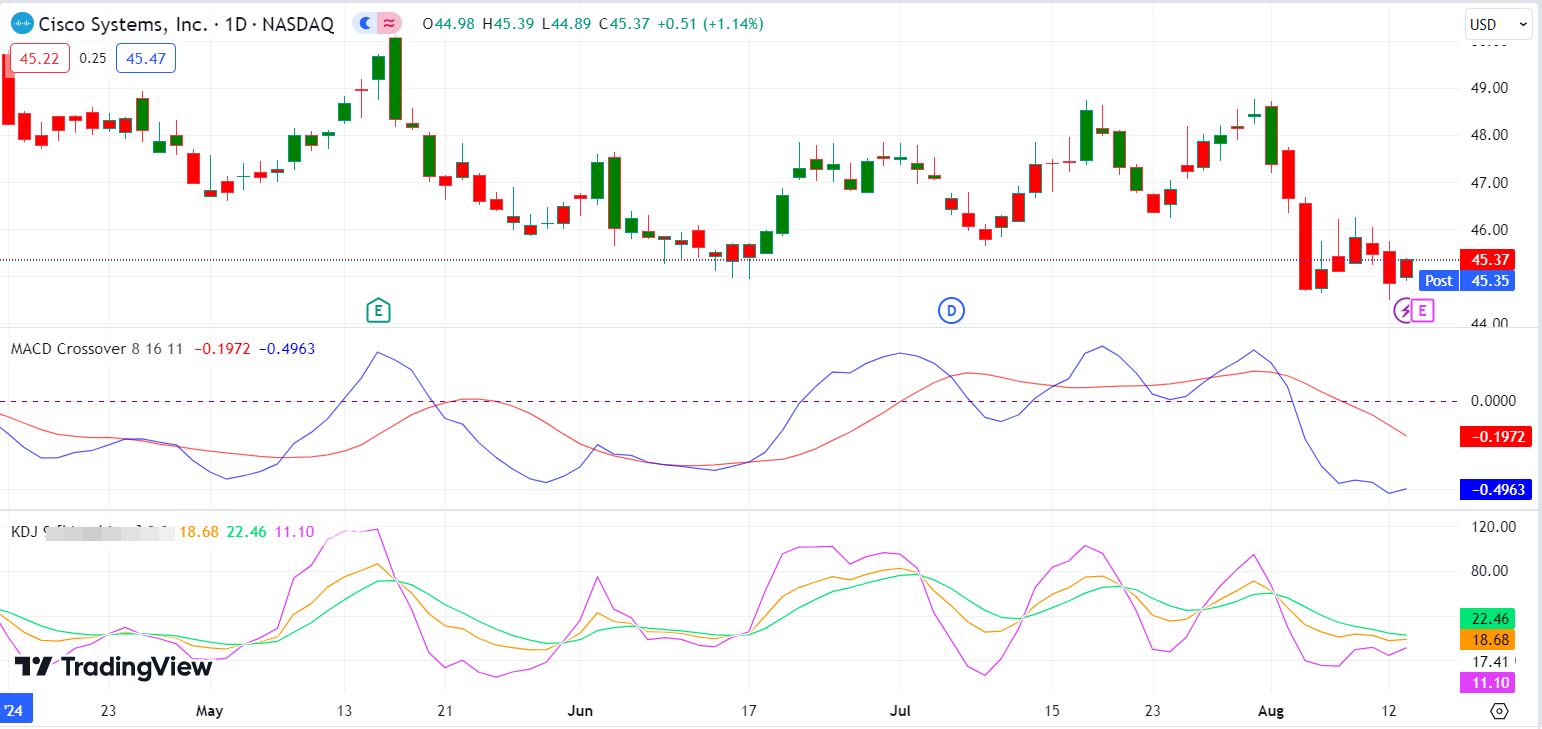Click the purple lightning bolt event icon
The height and width of the screenshot is (729, 1542).
click(1404, 311)
